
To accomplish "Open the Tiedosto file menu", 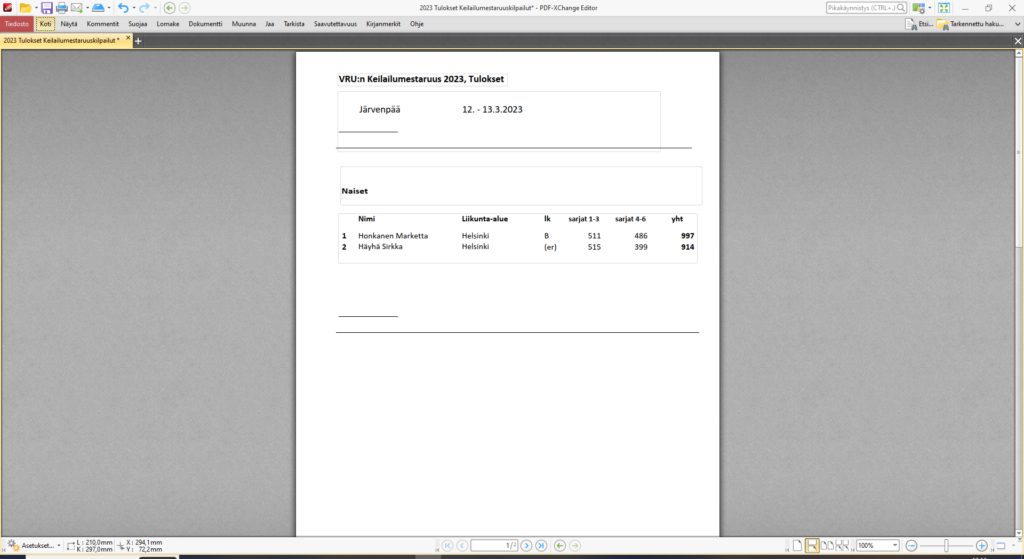I will (17, 23).
